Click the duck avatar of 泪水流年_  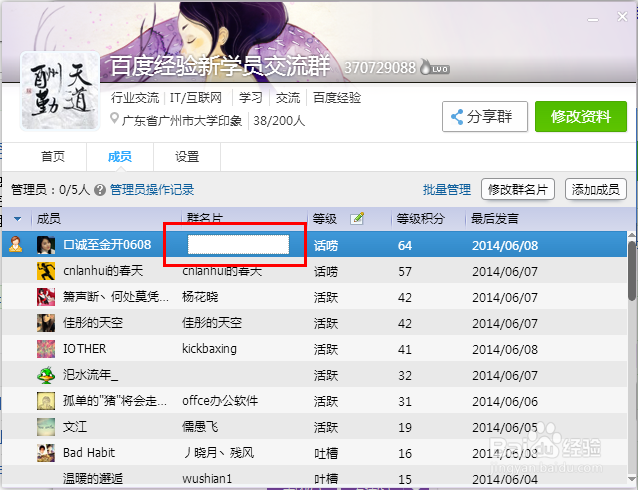pos(46,375)
